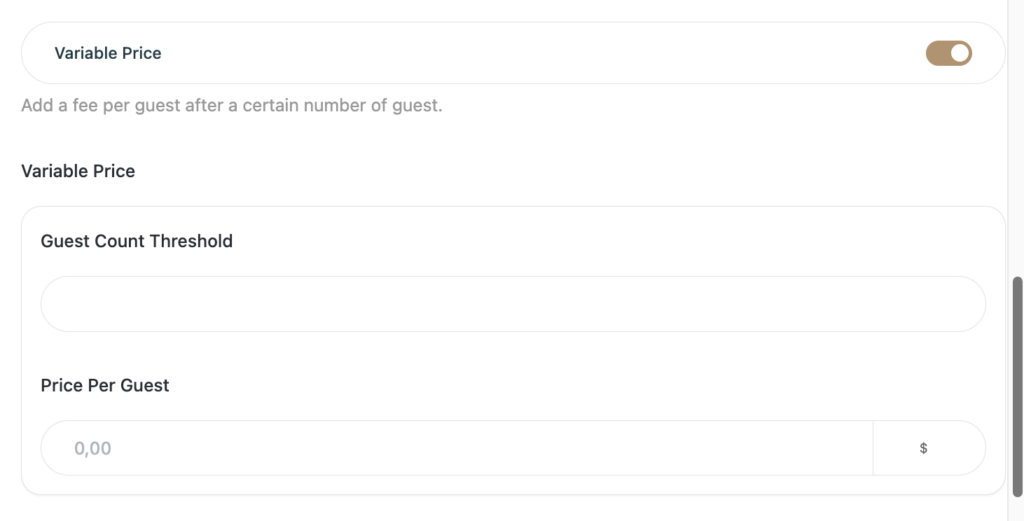Image resolution: width=1024 pixels, height=521 pixels.
Task: Click the 'Add a fee per guest' description text
Action: (231, 105)
